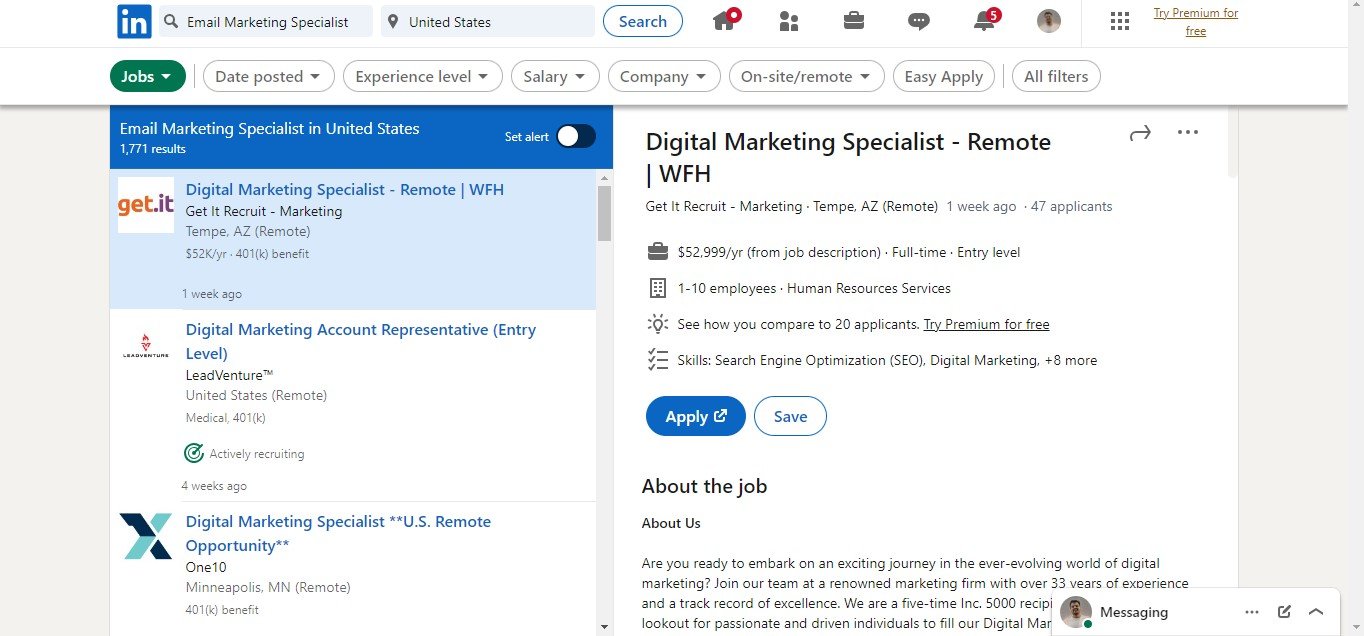Open messaging panel options ellipsis
1364x636 pixels.
click(1252, 612)
